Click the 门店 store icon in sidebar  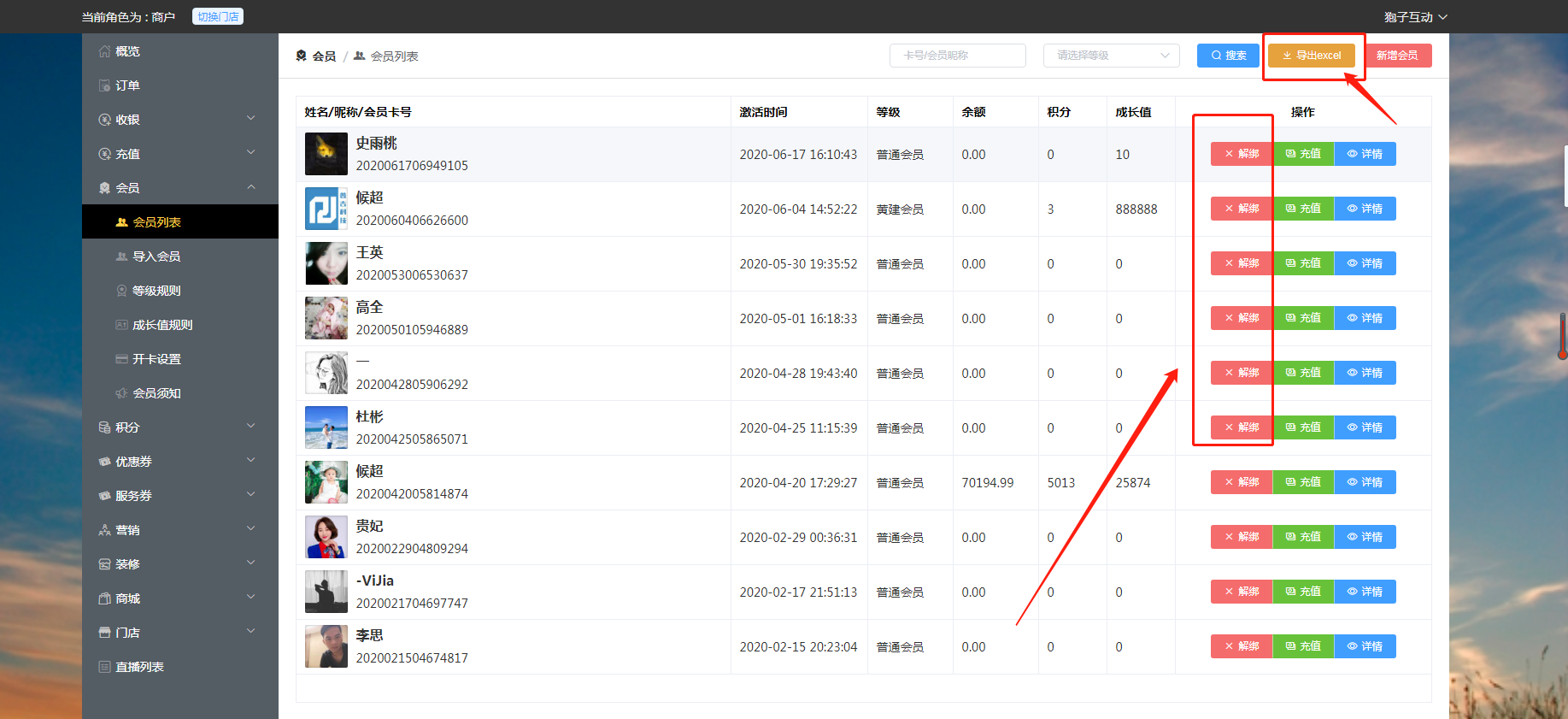(x=104, y=633)
